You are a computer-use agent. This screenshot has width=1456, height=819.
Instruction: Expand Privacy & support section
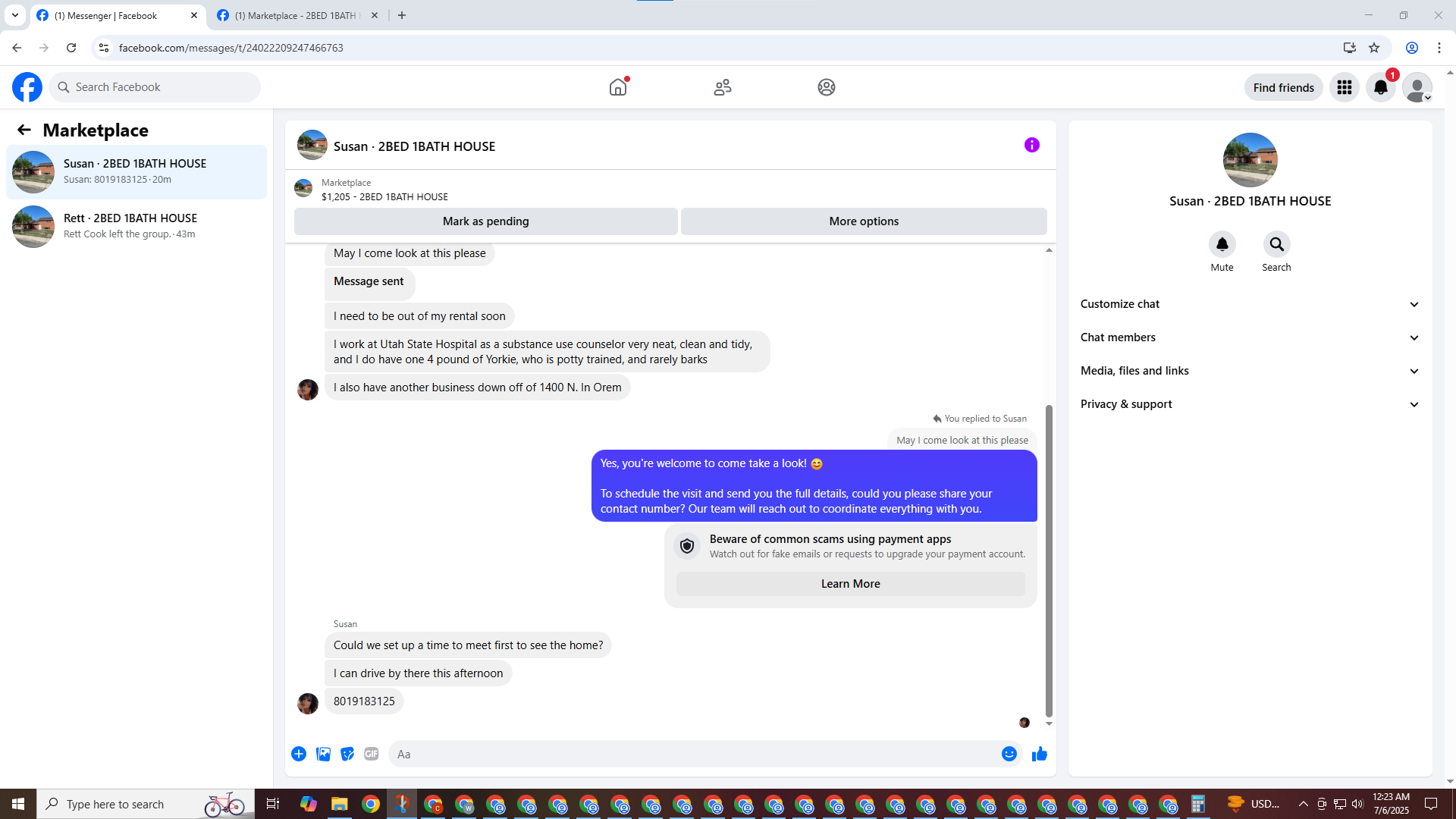[x=1249, y=404]
